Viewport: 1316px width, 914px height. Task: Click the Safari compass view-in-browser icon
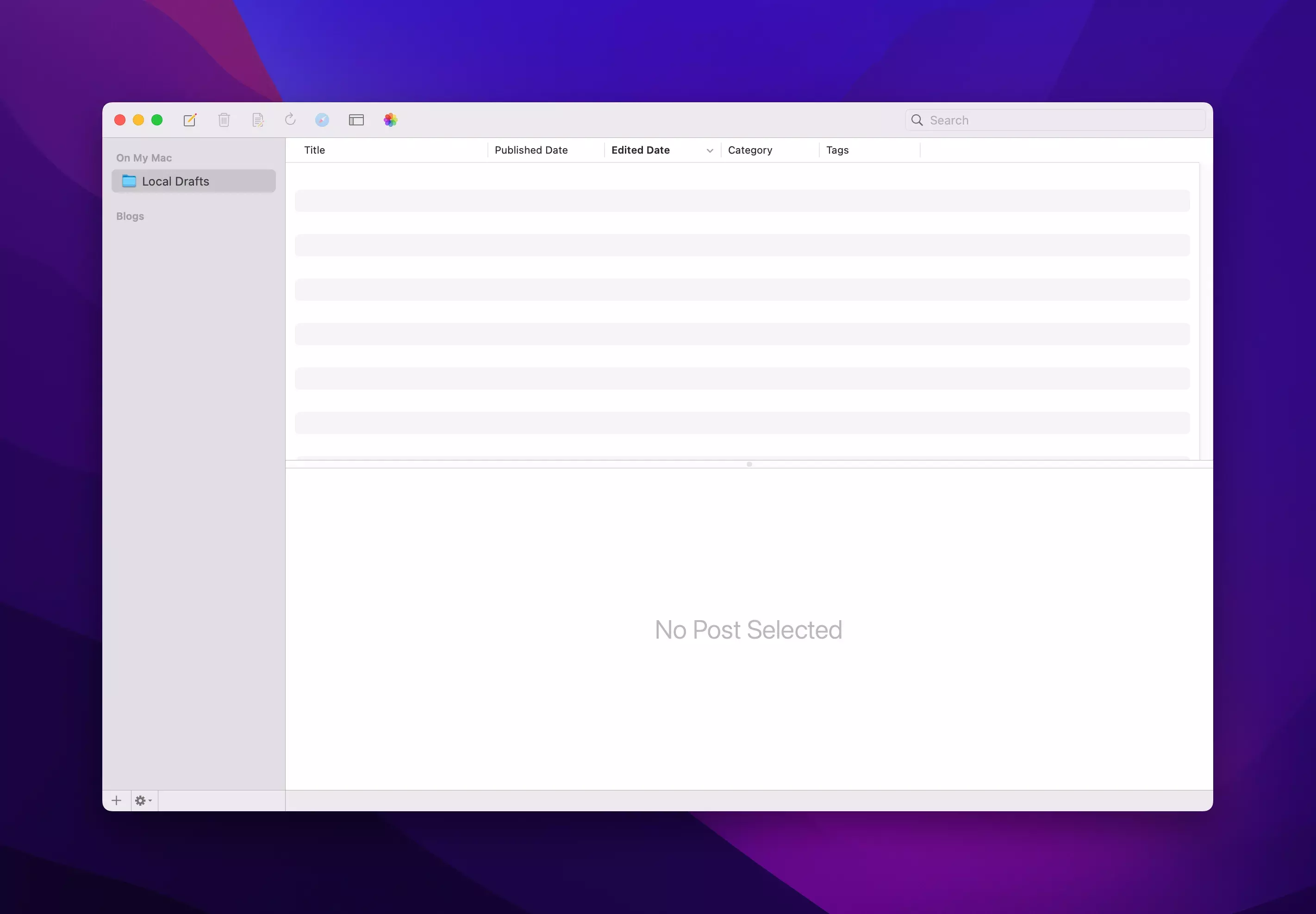click(322, 120)
